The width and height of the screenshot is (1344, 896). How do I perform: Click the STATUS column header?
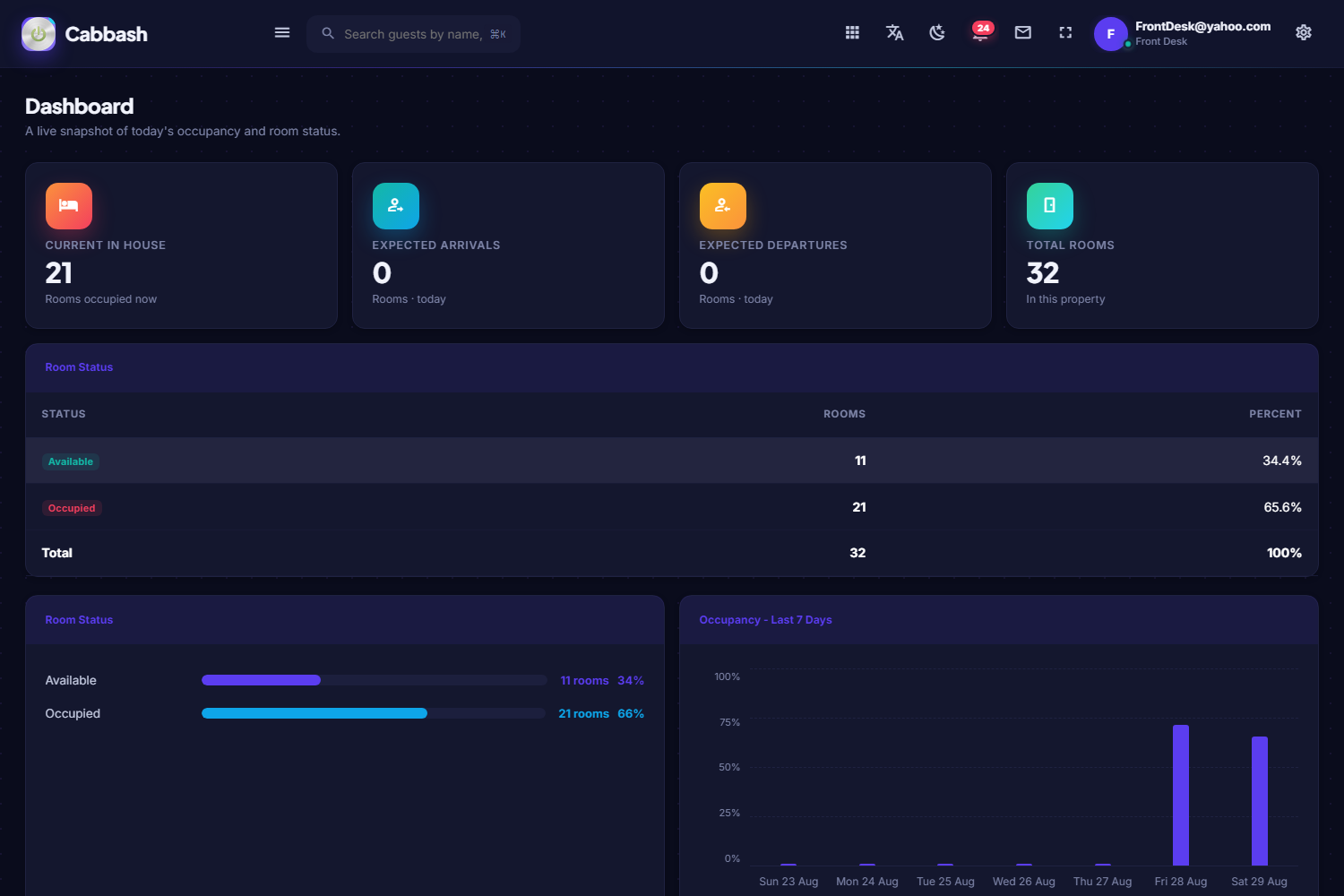point(64,414)
